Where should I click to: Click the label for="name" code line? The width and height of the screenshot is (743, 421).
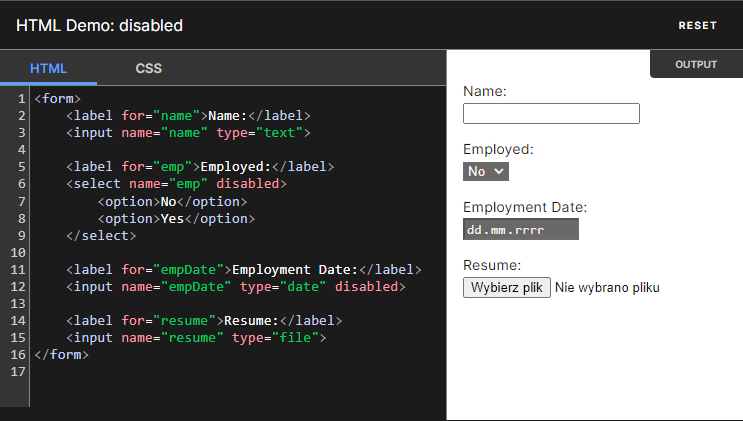pos(188,116)
